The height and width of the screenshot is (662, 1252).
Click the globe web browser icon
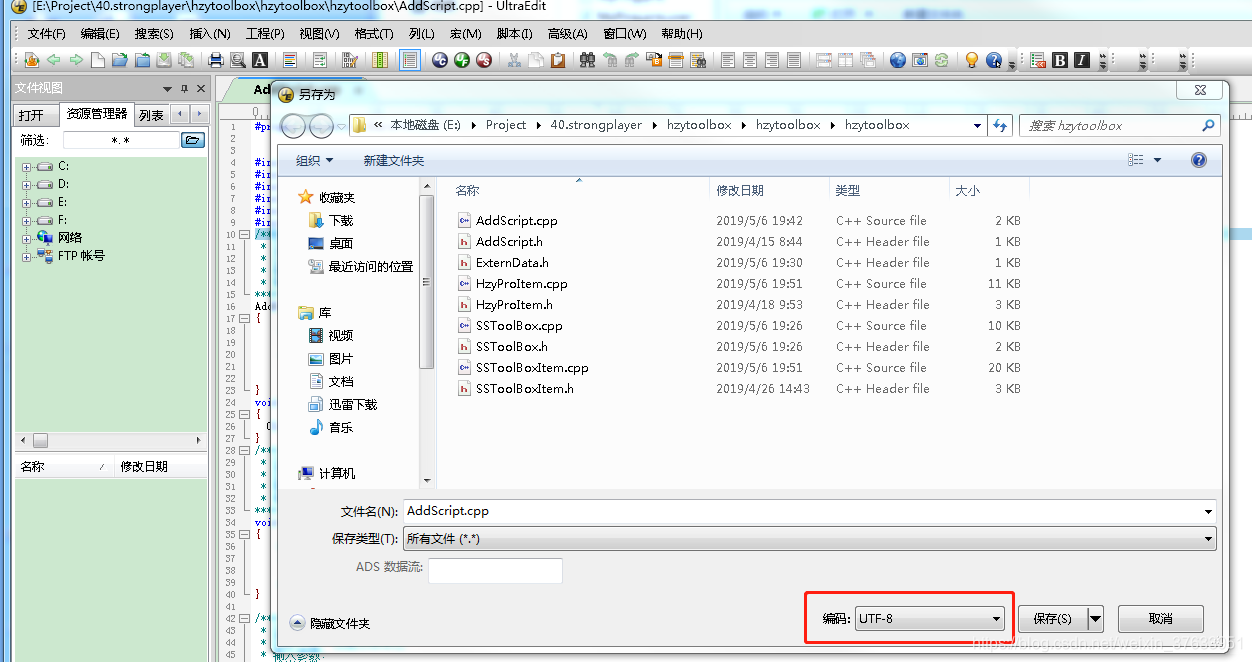(x=897, y=60)
